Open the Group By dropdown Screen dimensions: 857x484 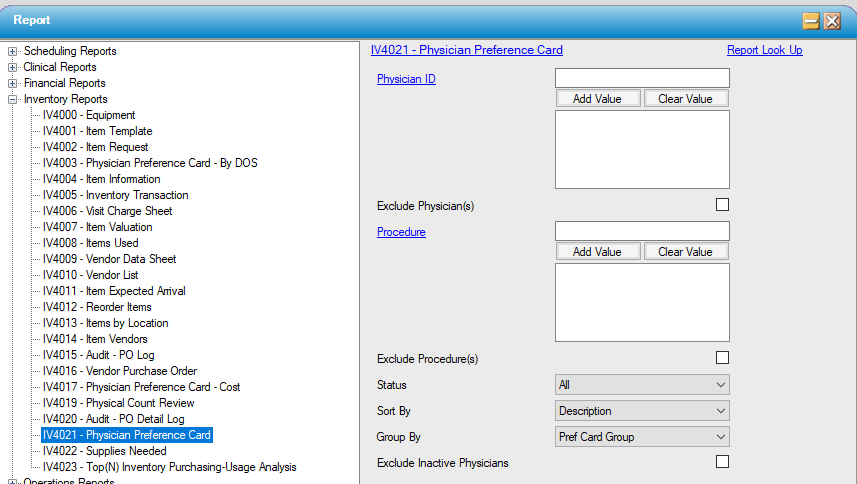coord(642,437)
